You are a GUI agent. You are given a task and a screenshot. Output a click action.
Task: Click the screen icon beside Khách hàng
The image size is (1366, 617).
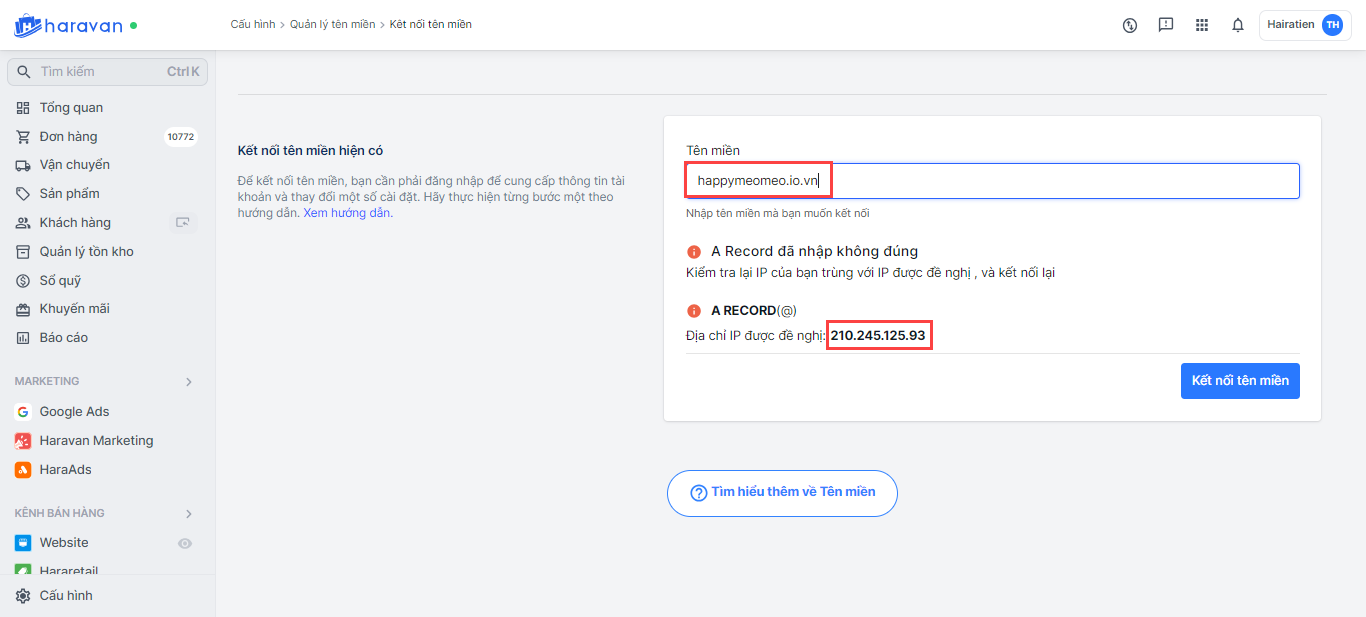183,223
